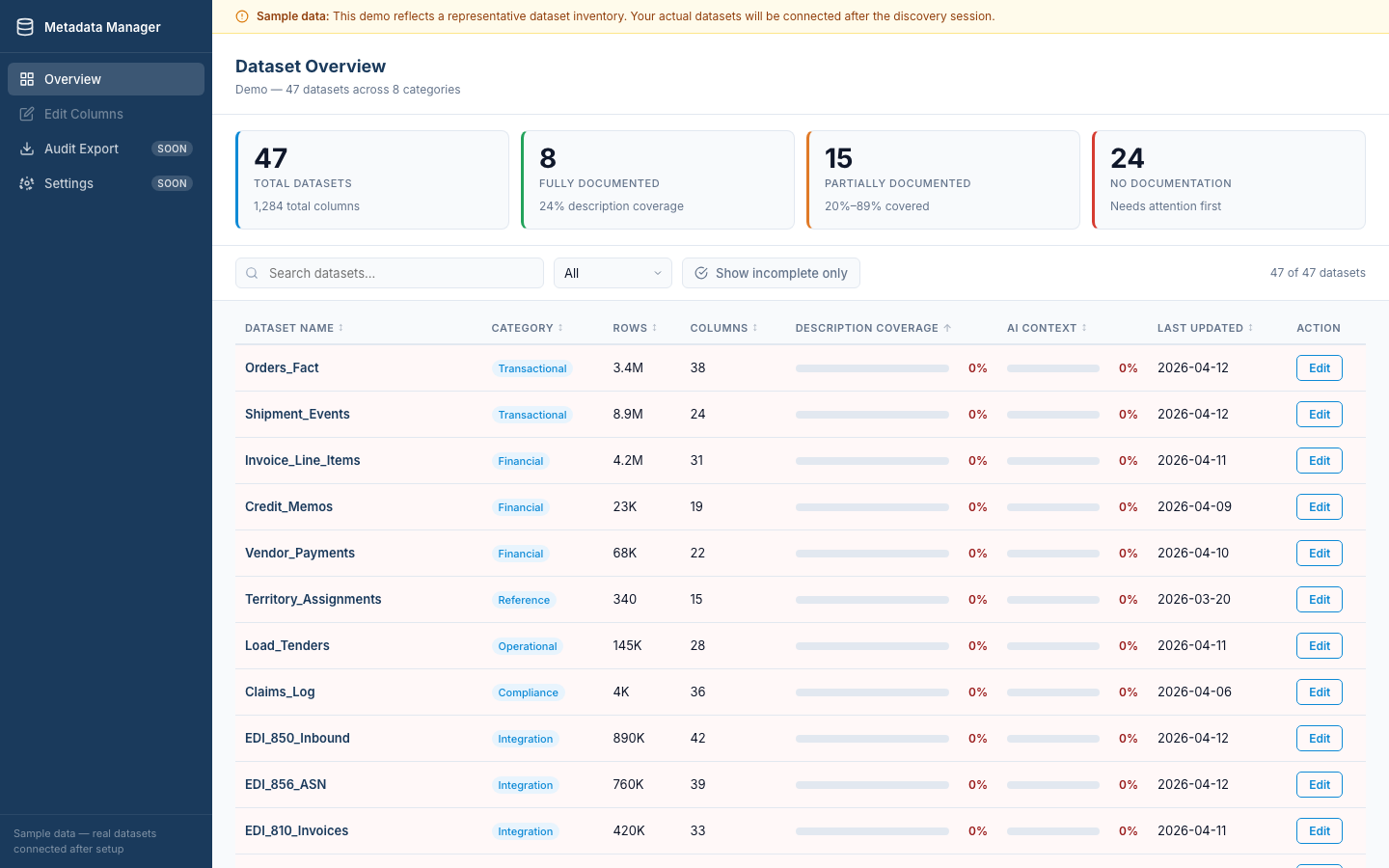The height and width of the screenshot is (868, 1389).
Task: Click Edit button for Load_Tenders
Action: [1320, 645]
